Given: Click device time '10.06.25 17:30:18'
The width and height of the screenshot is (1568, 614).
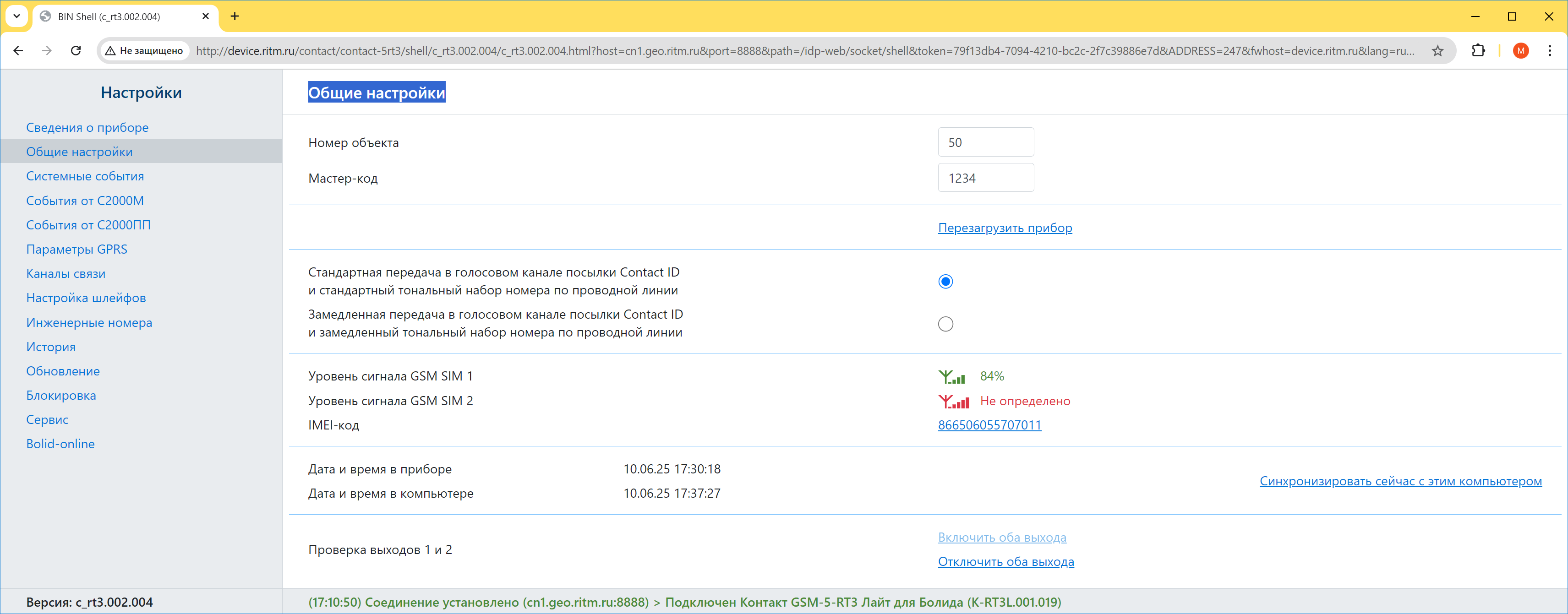Looking at the screenshot, I should coord(672,469).
